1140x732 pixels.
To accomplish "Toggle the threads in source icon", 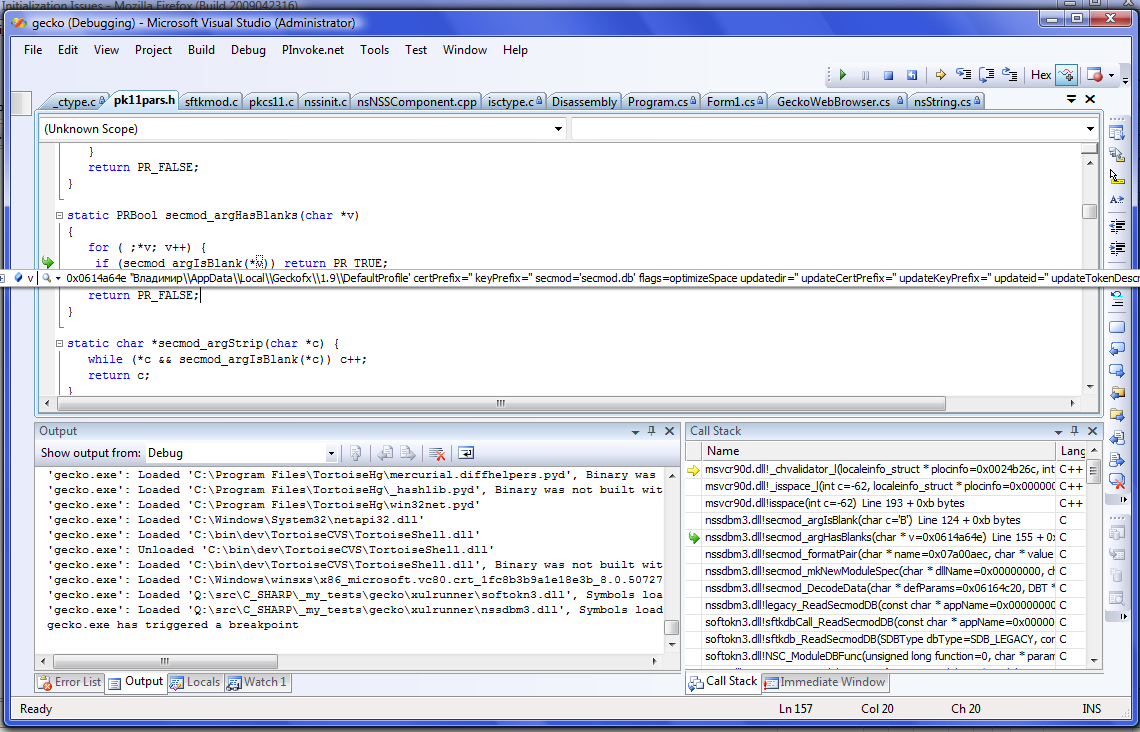I will [1066, 75].
